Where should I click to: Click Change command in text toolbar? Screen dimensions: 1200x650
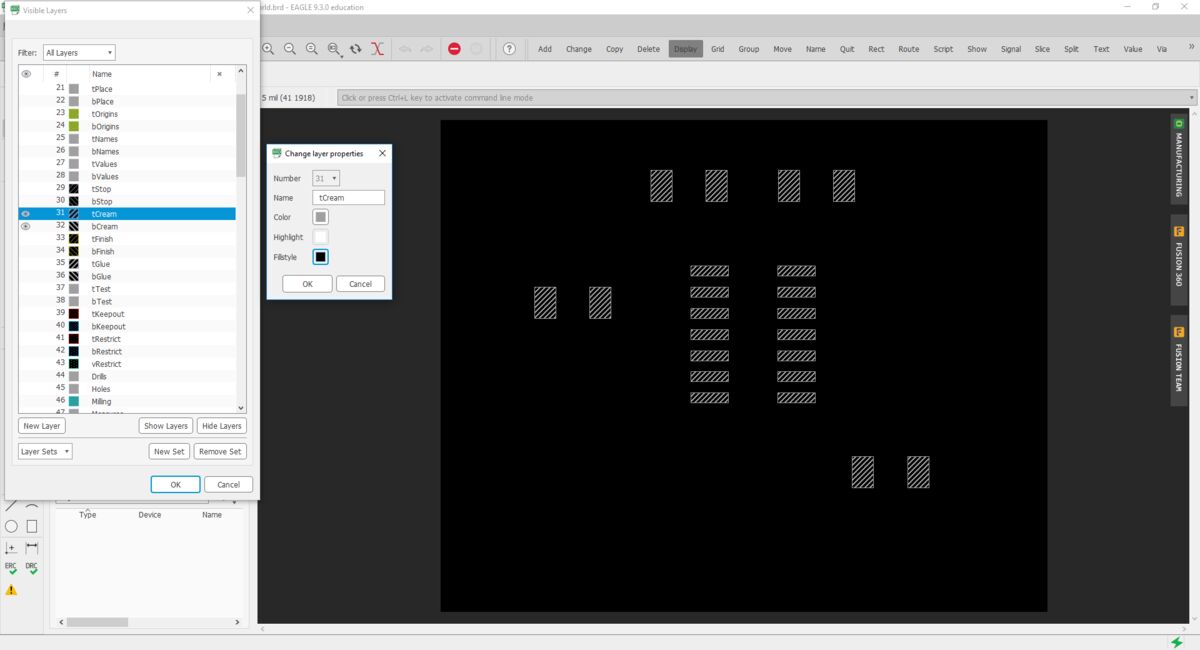(x=579, y=49)
